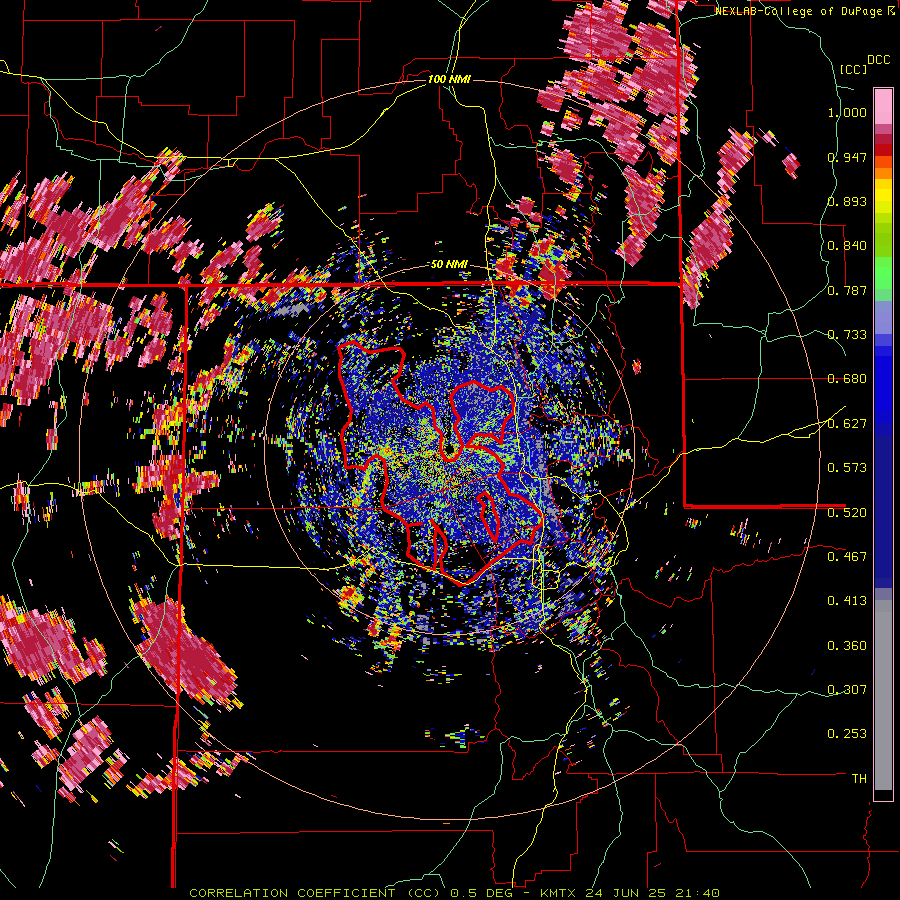Select the 0.787 scale value

click(x=847, y=290)
